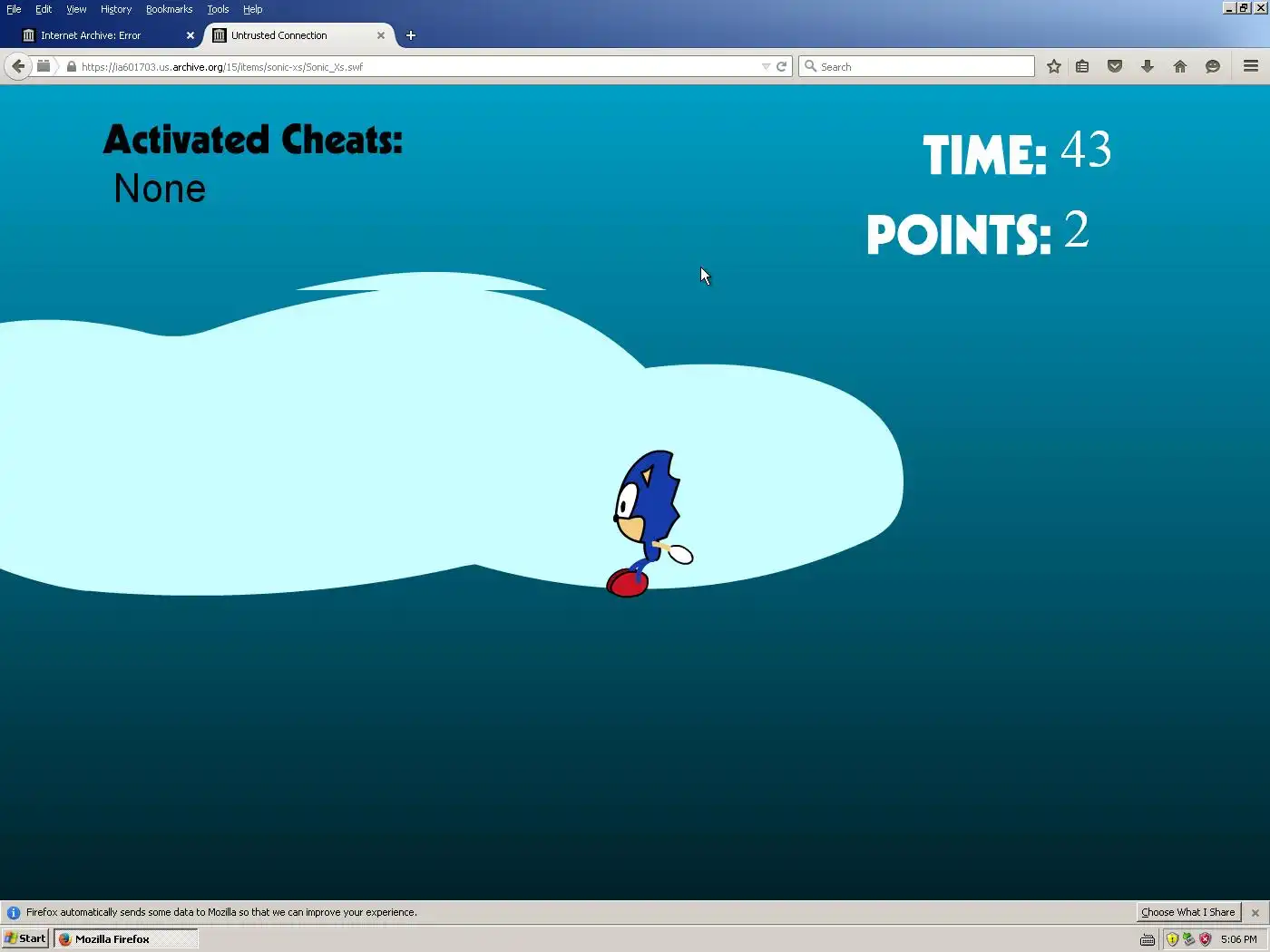Open the Bookmarks menu
Viewport: 1270px width, 952px height.
(169, 9)
